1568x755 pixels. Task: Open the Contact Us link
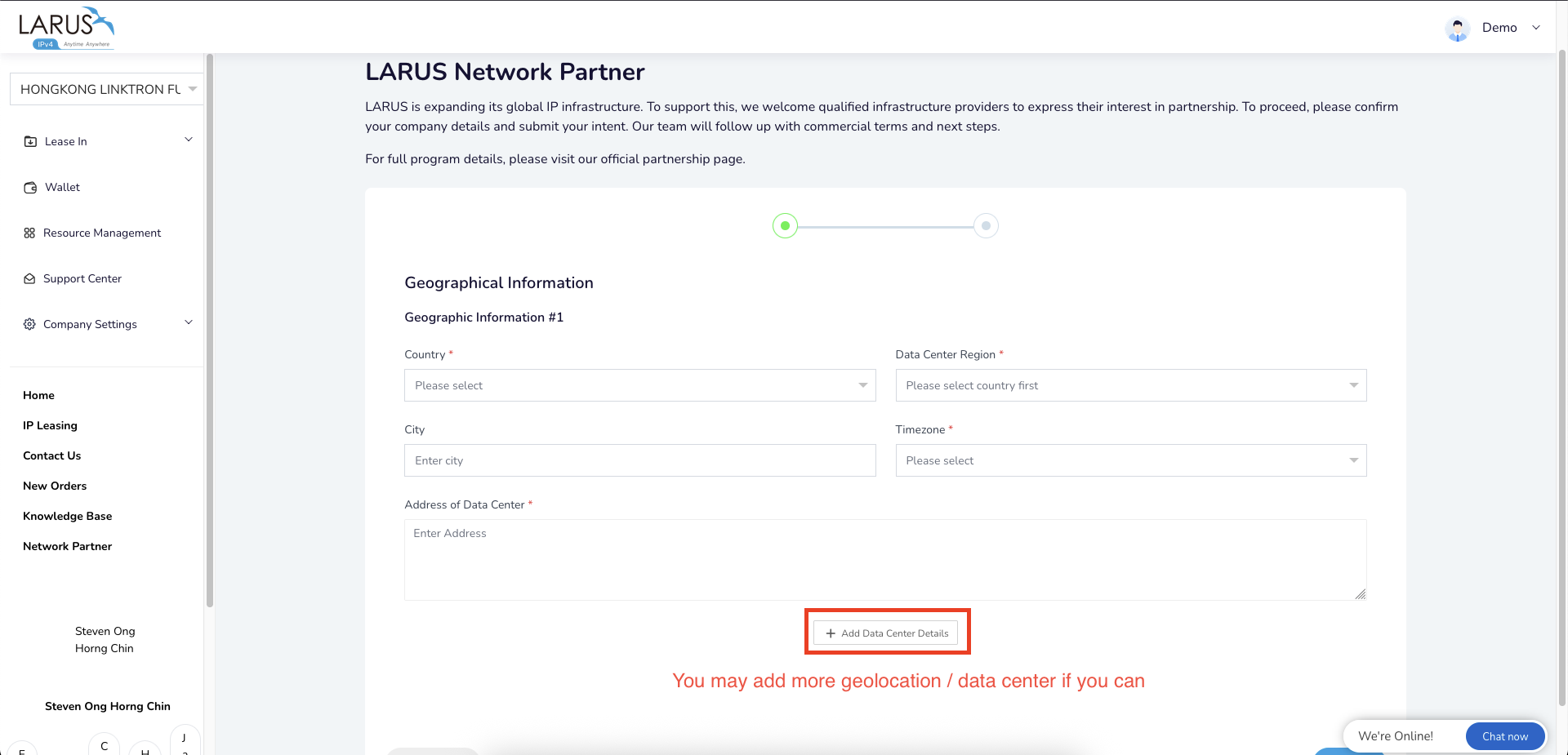tap(51, 455)
